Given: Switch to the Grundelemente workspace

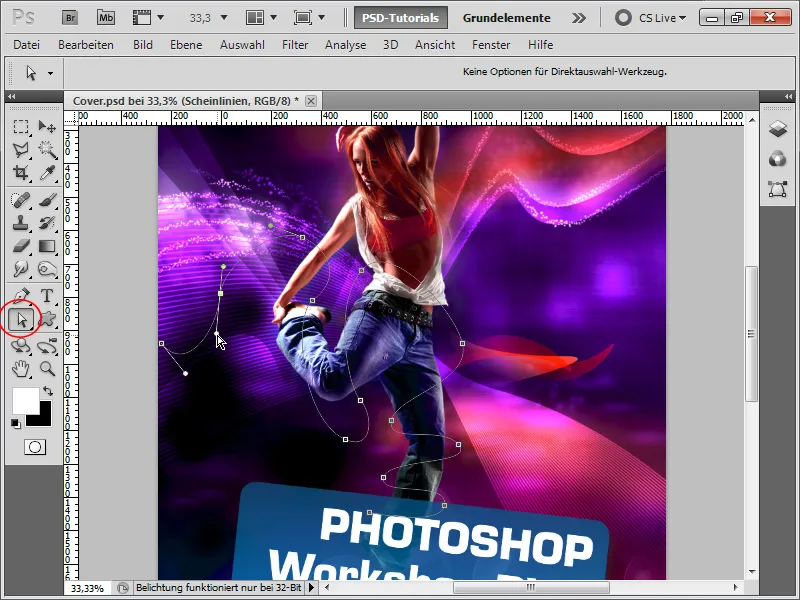Looking at the screenshot, I should pyautogui.click(x=507, y=18).
